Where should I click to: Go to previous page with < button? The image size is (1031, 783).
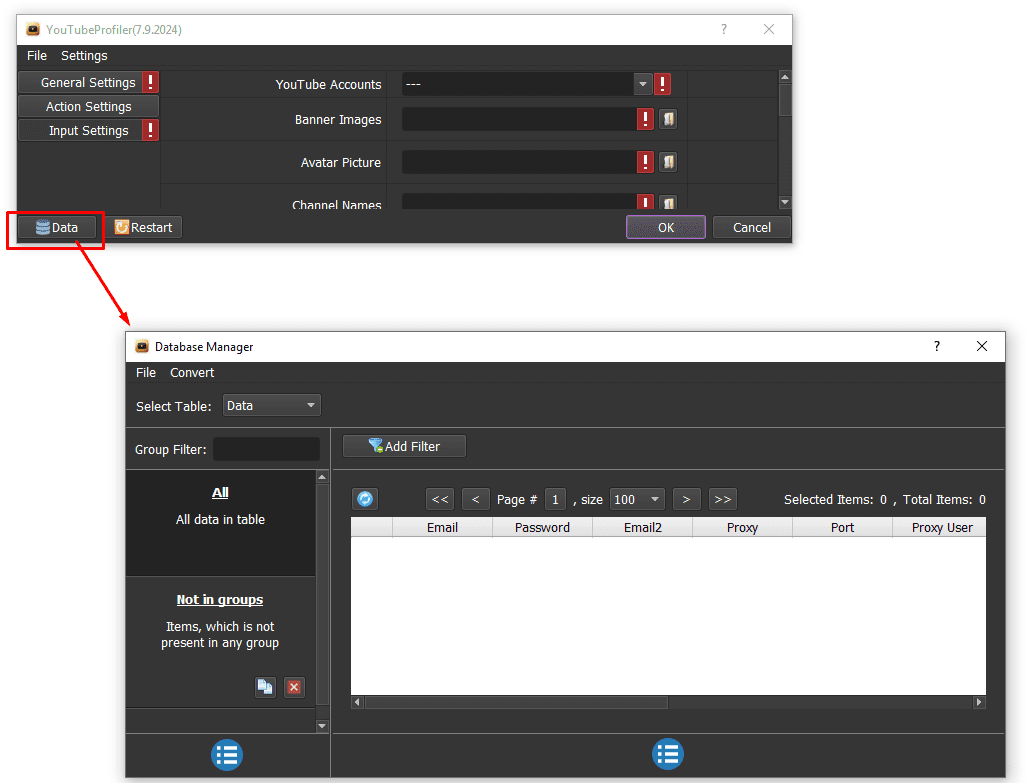475,499
